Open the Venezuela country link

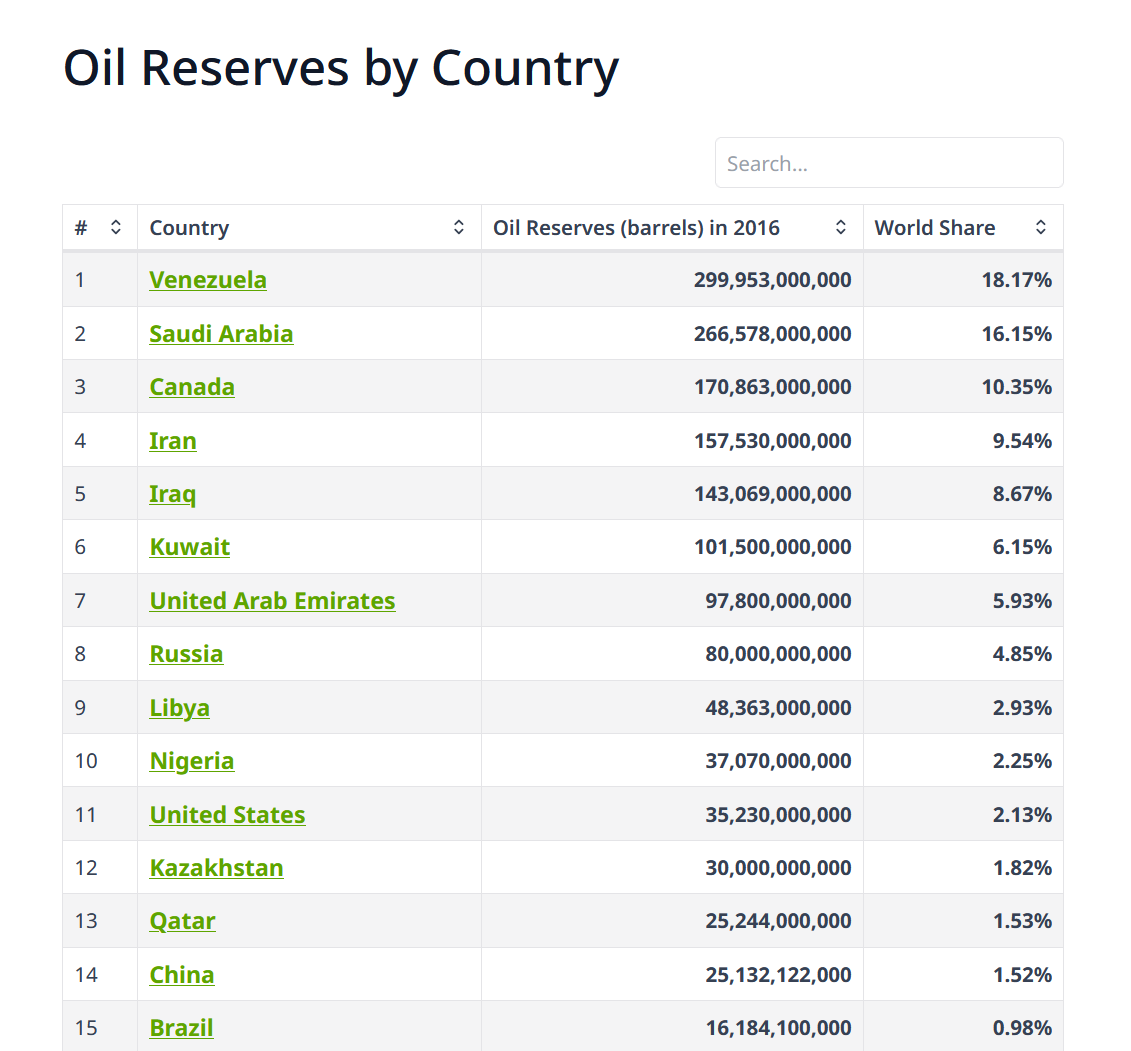(x=208, y=280)
